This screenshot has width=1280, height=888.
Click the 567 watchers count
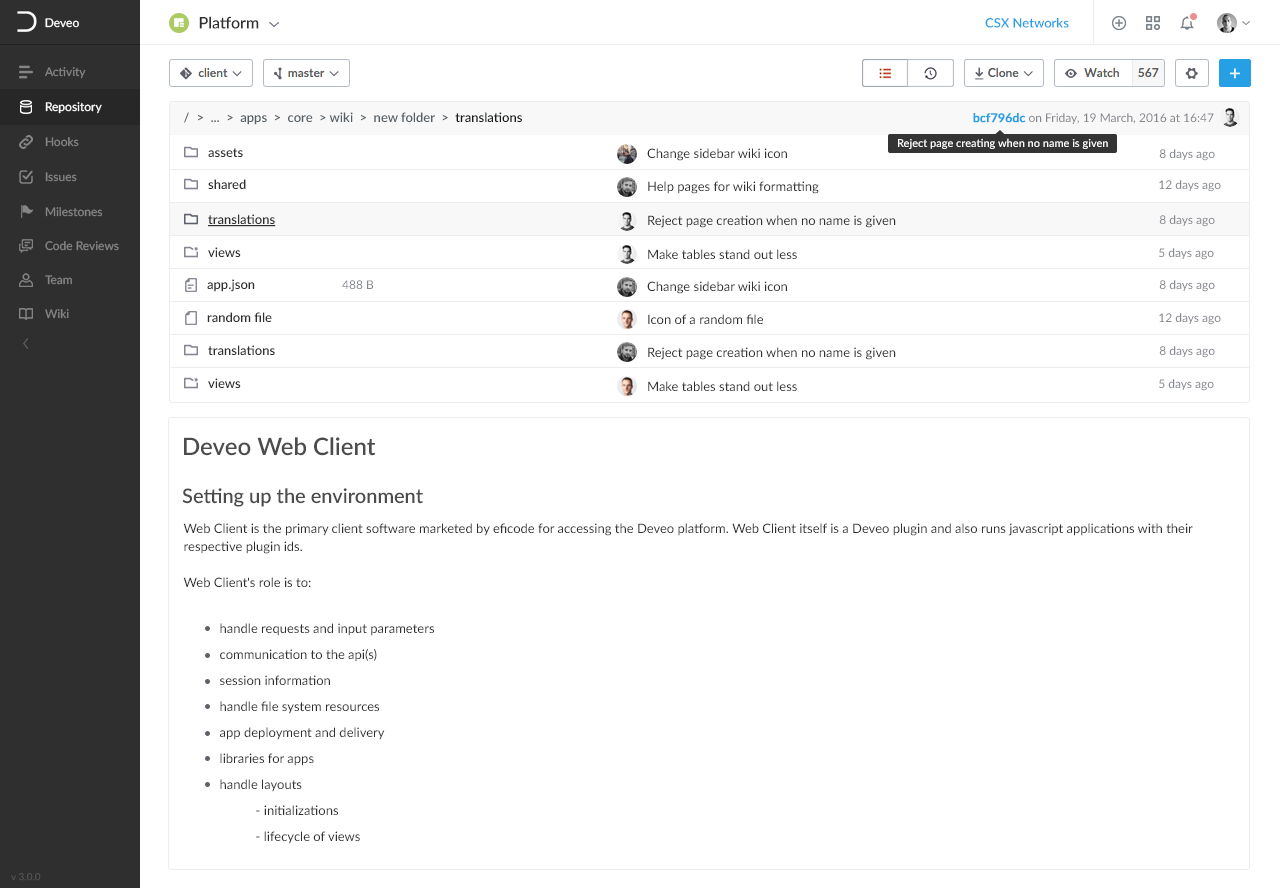[x=1148, y=73]
